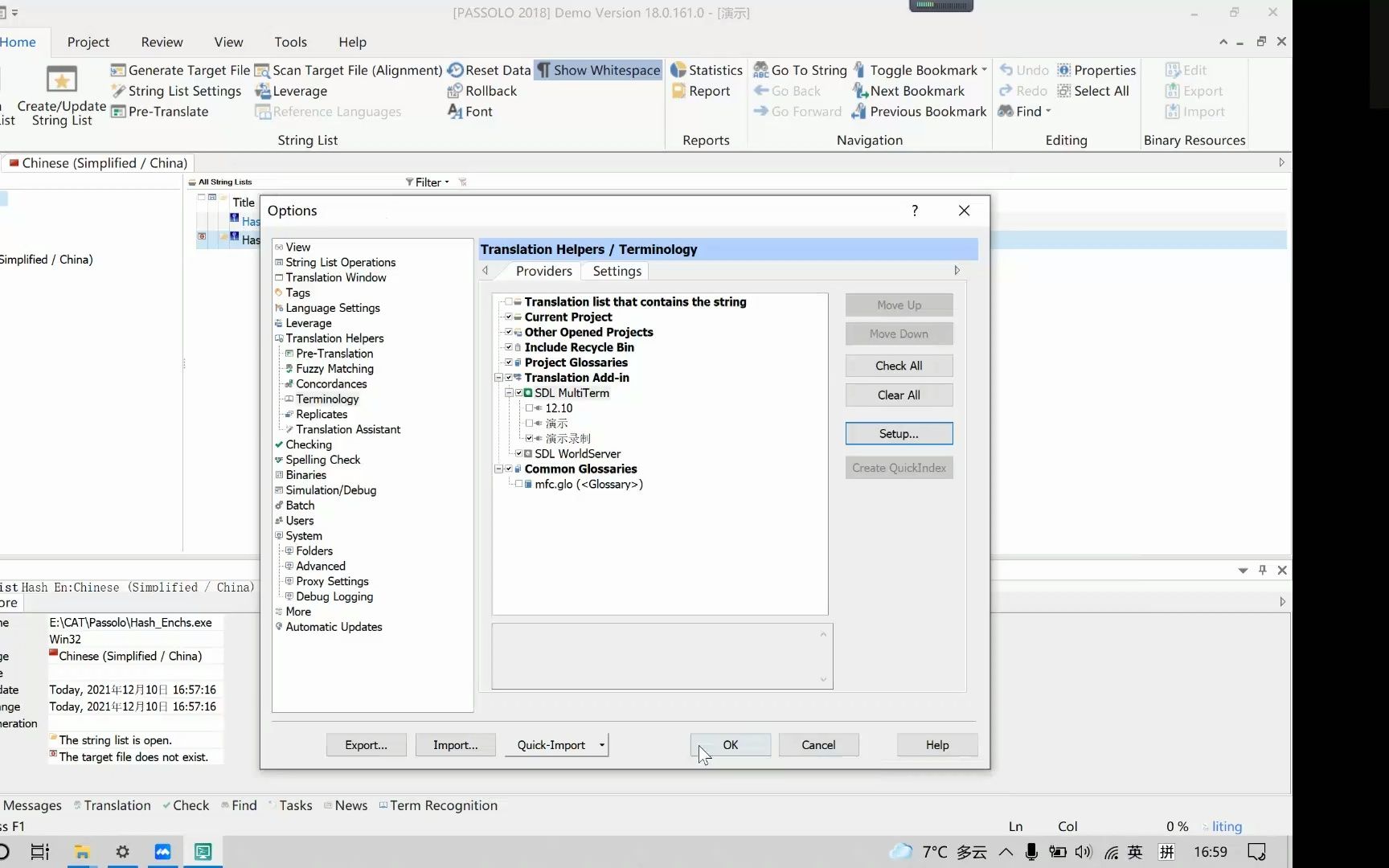The image size is (1389, 868).
Task: Click the Passolo taskbar icon
Action: pyautogui.click(x=203, y=852)
